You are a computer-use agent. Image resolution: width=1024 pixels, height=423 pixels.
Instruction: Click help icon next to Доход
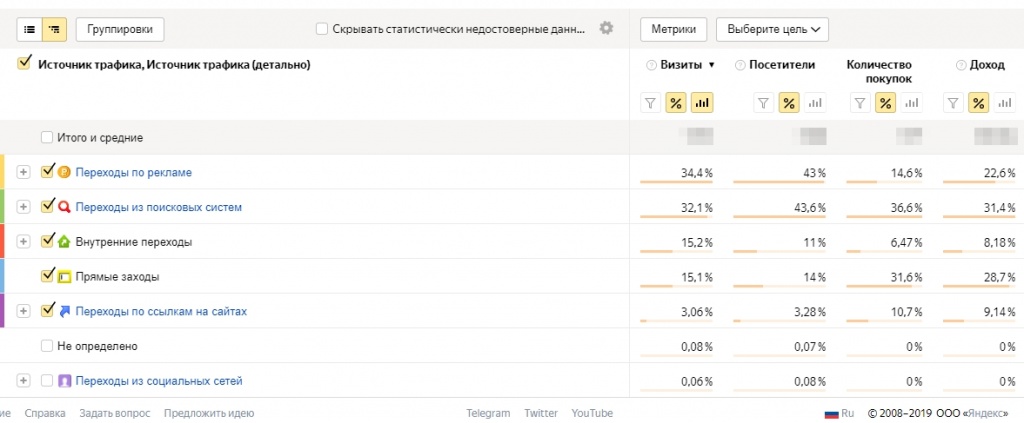click(x=961, y=65)
